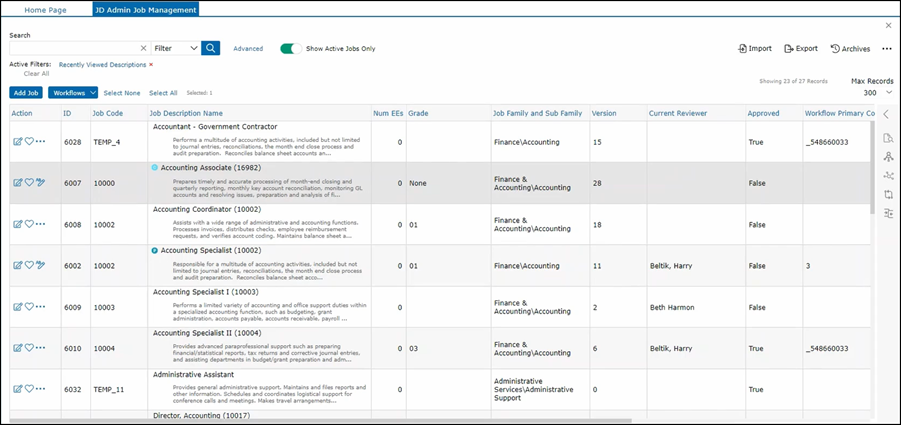The image size is (901, 425).
Task: Click the workflow icon on Accounting Associate row
Action: pos(41,183)
